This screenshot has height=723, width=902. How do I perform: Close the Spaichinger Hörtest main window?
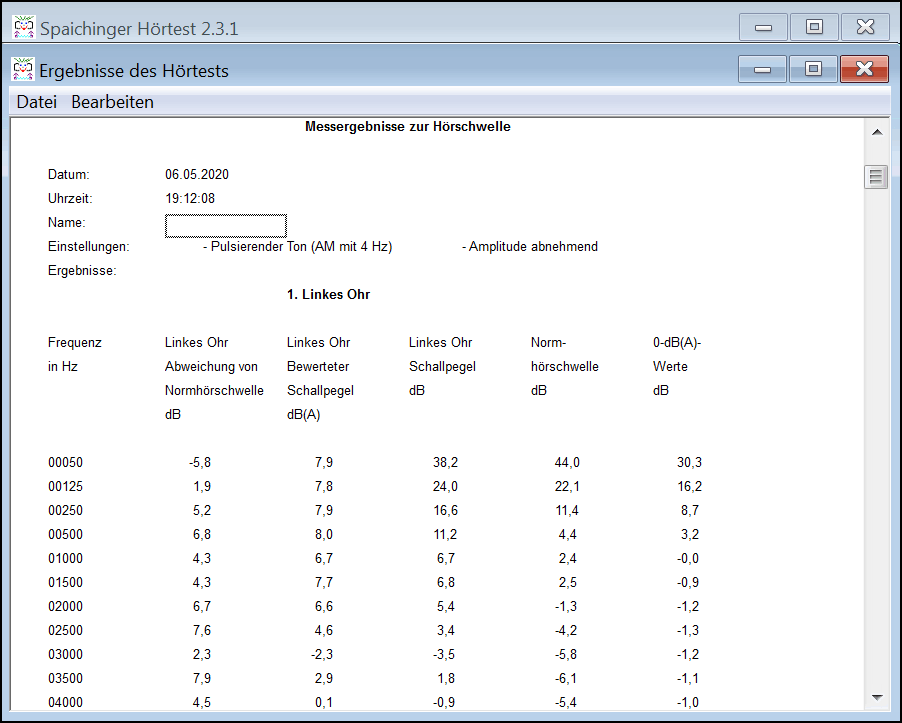[865, 27]
